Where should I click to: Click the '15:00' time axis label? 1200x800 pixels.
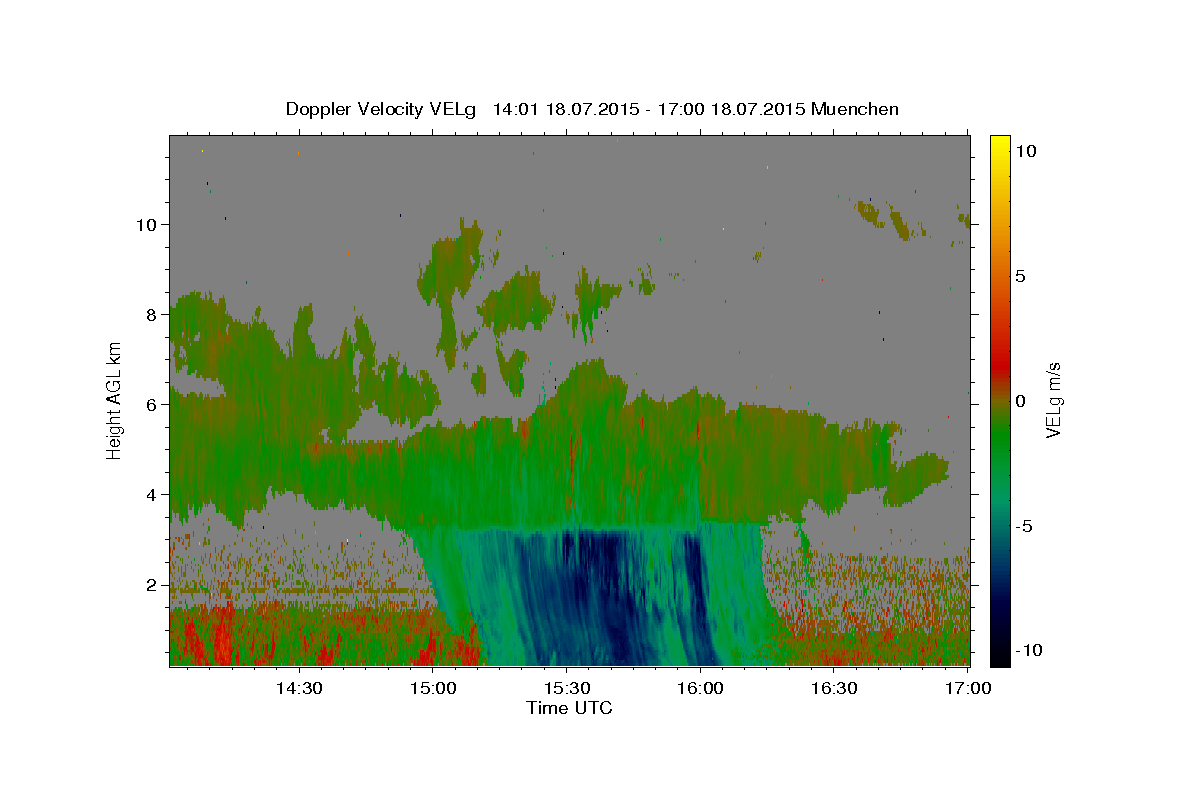433,689
